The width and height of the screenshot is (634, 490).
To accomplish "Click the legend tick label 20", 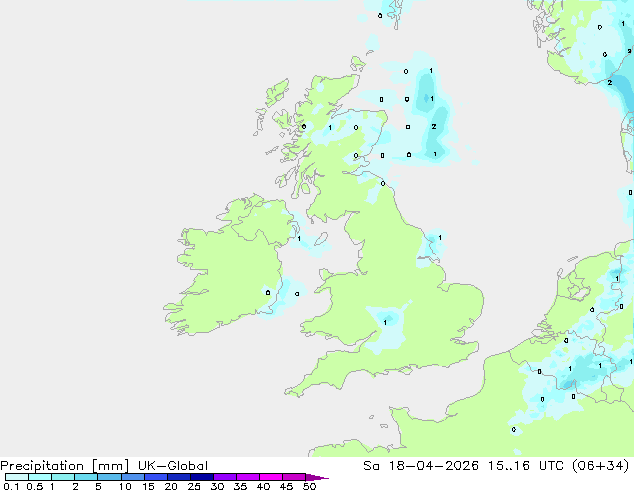I will coord(171,486).
